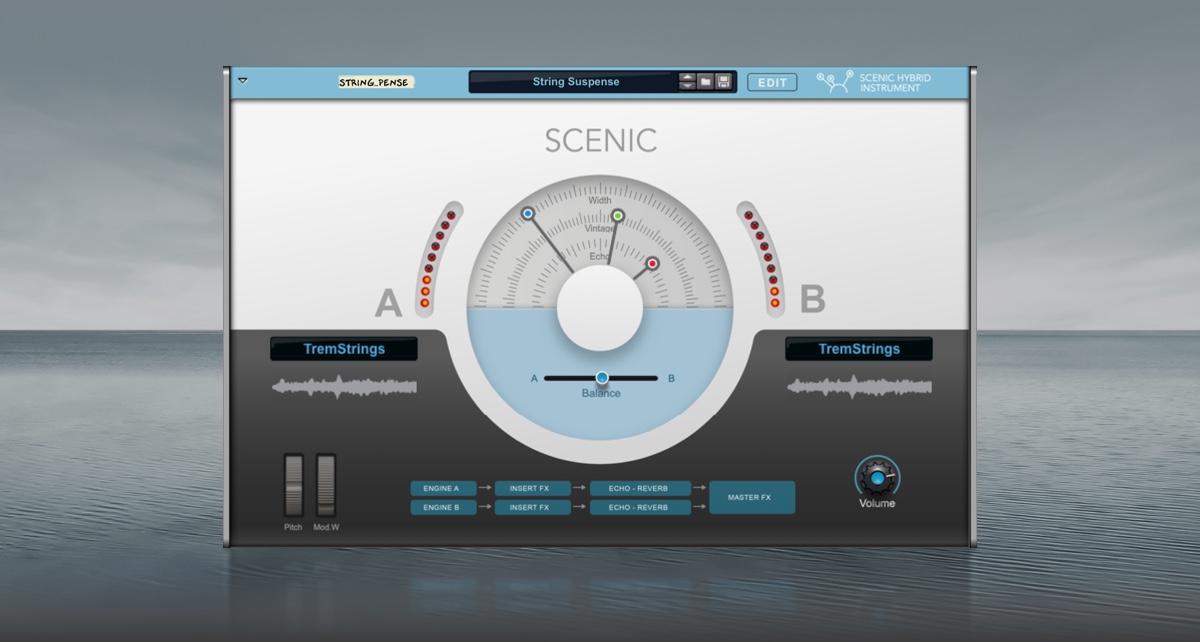Load the next preset with the up arrow

[x=687, y=76]
